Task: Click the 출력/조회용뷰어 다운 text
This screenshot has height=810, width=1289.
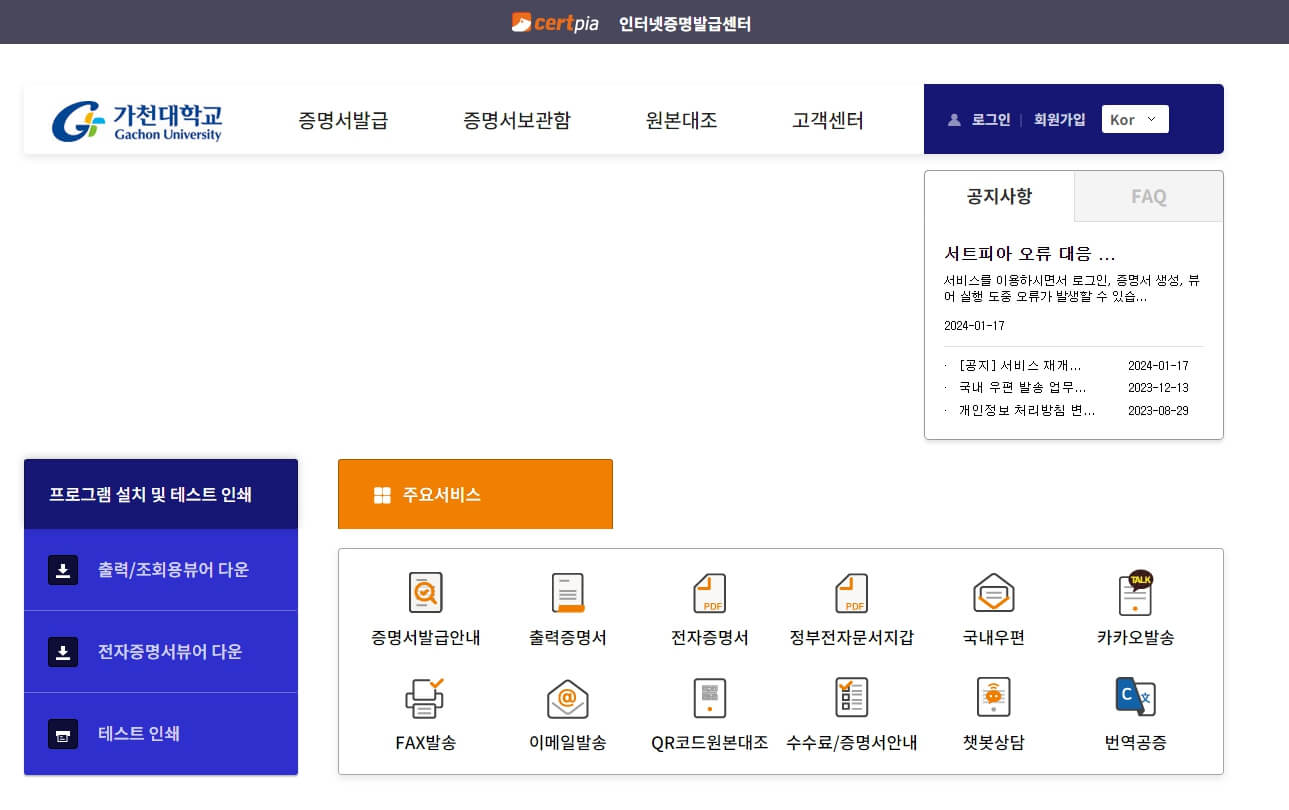Action: (x=173, y=570)
